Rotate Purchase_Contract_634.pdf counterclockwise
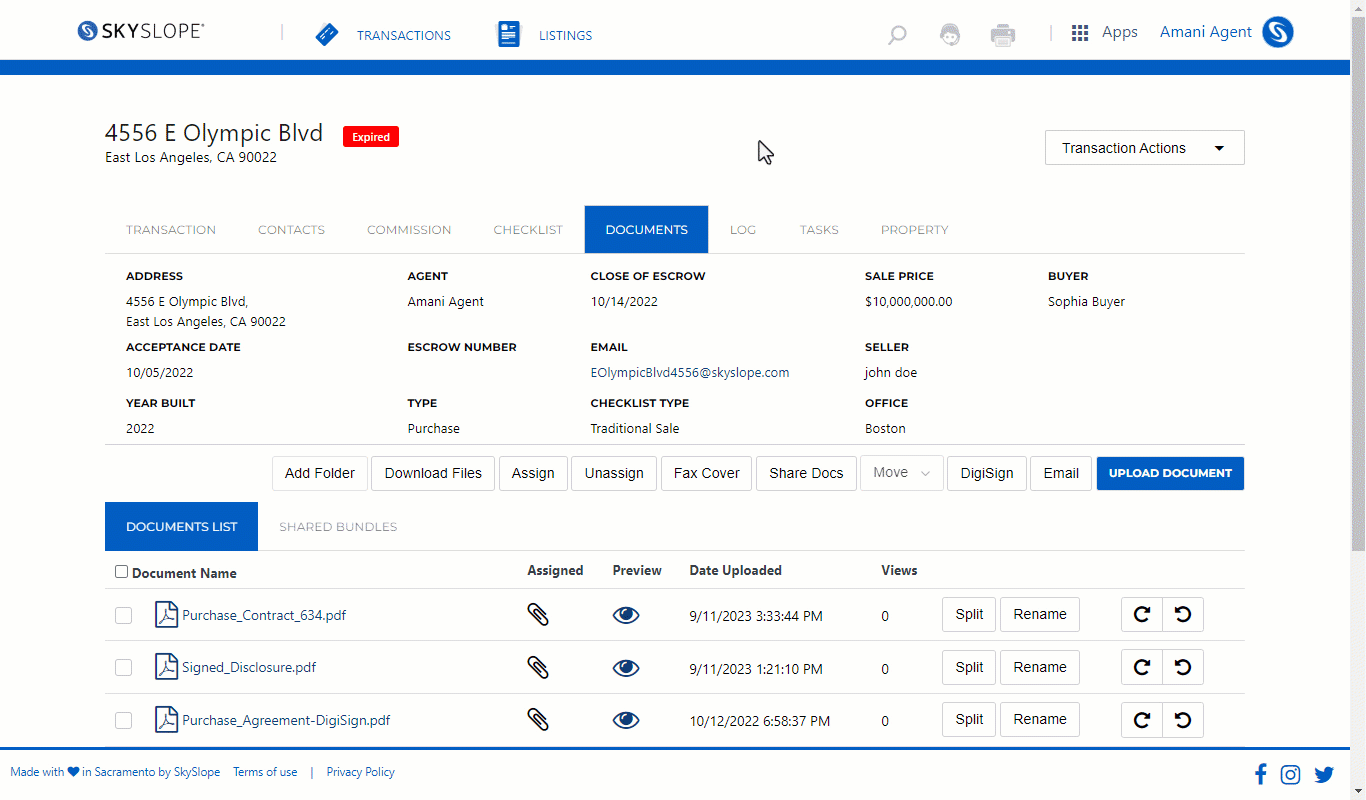Image resolution: width=1366 pixels, height=800 pixels. click(1183, 615)
